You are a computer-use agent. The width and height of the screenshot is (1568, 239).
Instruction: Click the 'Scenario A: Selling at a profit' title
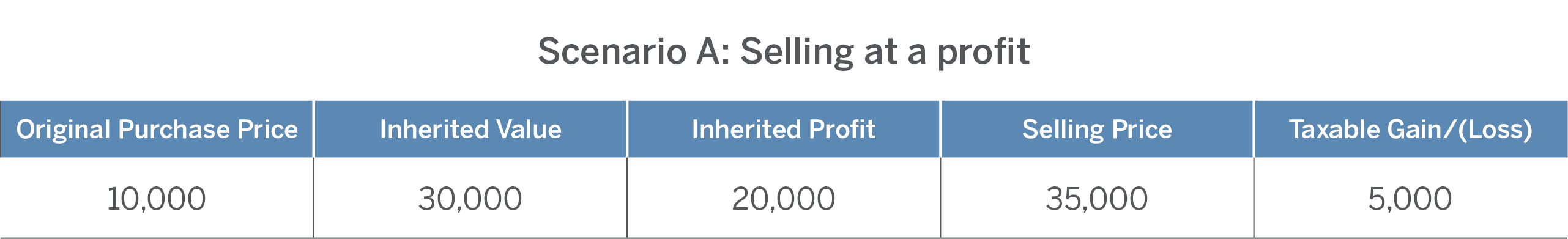click(x=784, y=52)
